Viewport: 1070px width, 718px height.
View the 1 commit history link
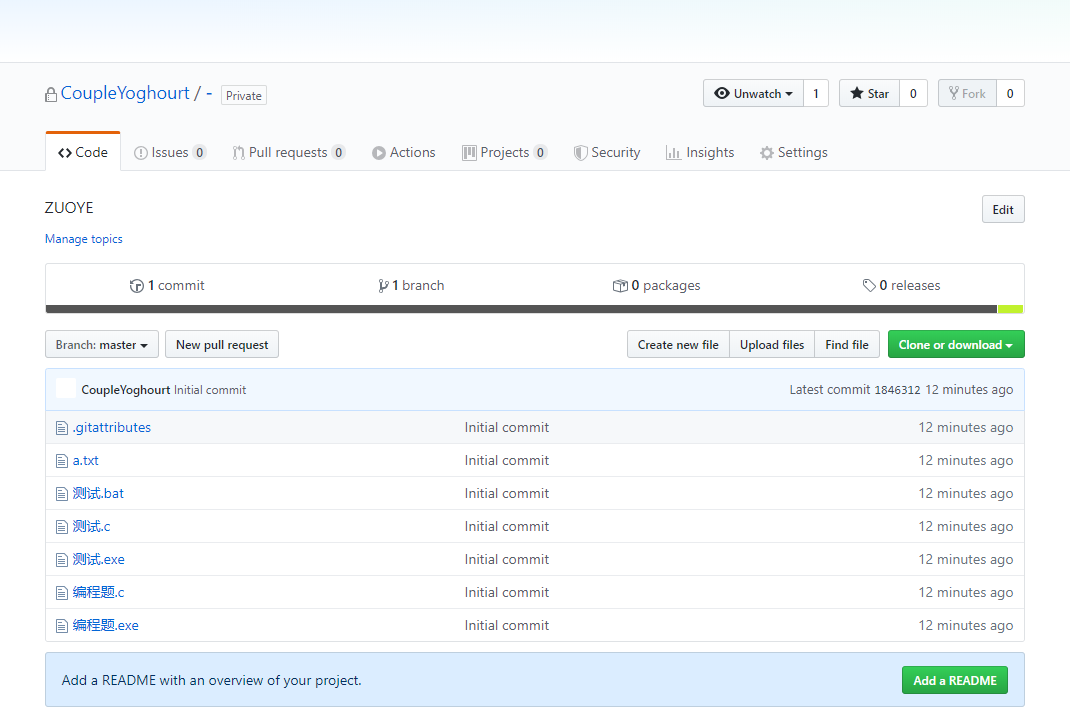click(167, 285)
